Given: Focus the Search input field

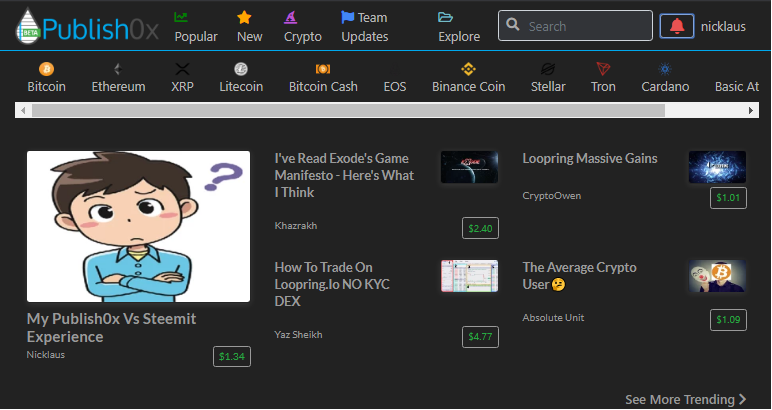Looking at the screenshot, I should click(x=575, y=26).
